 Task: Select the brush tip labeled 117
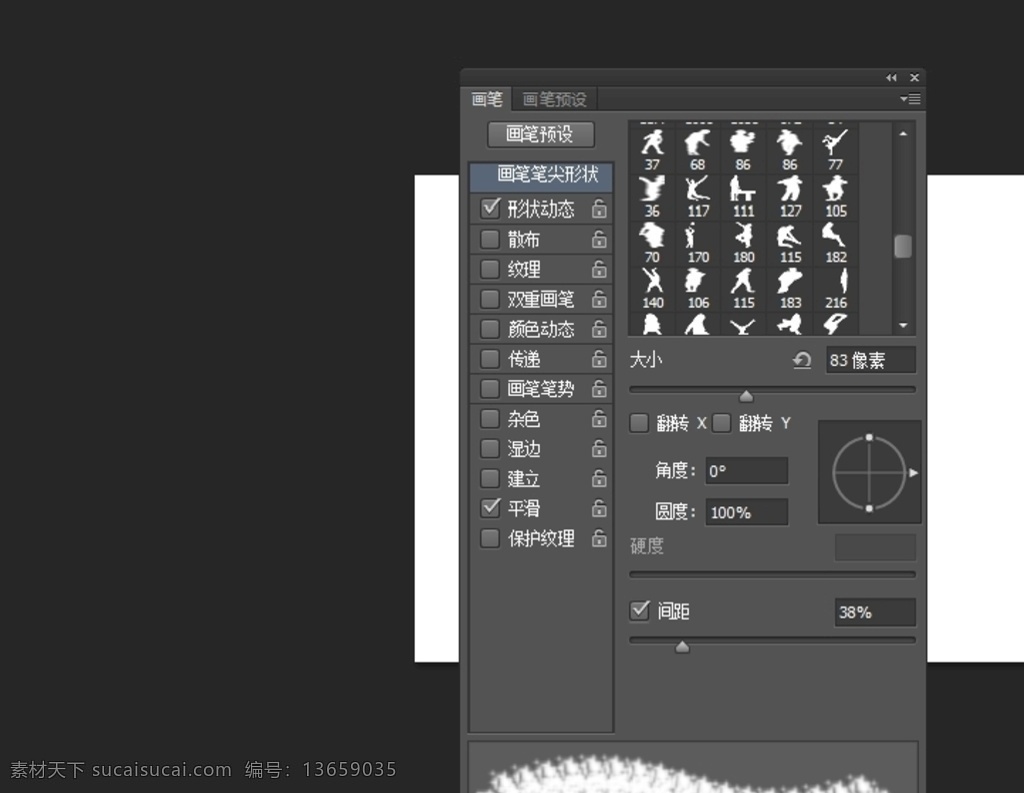(x=698, y=197)
